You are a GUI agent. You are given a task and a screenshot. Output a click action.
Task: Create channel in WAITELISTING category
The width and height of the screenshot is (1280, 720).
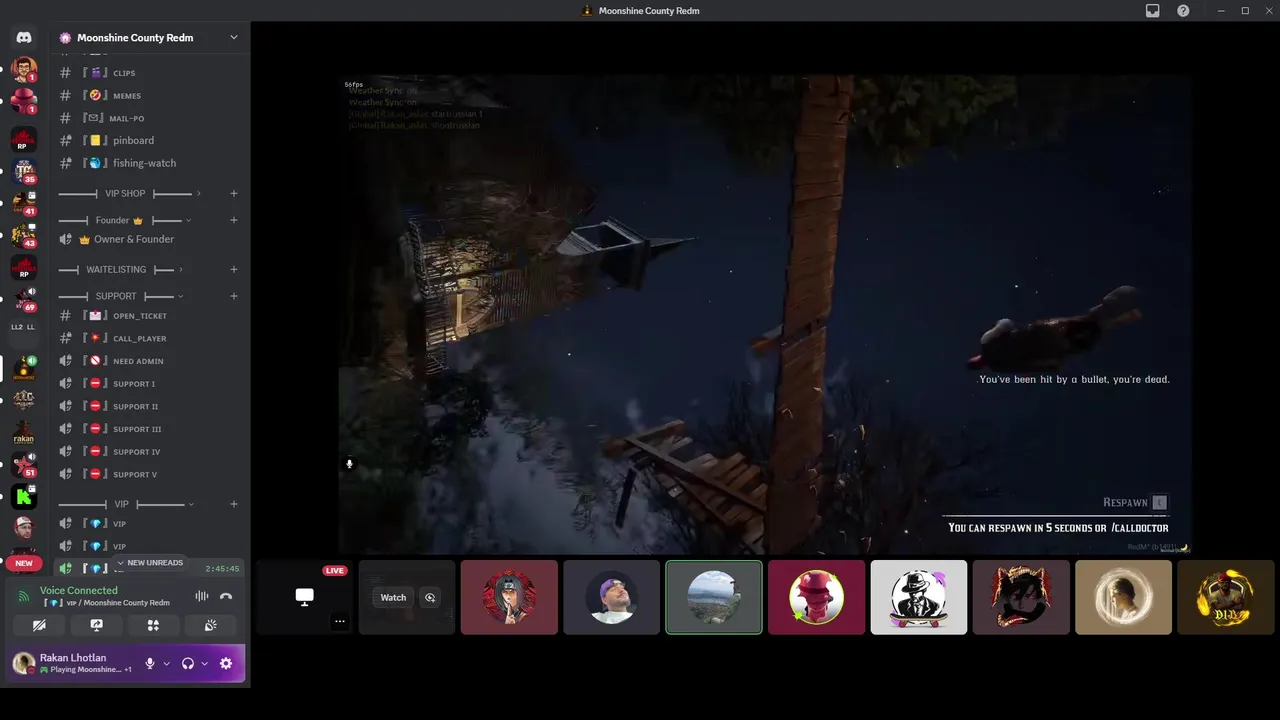point(233,269)
